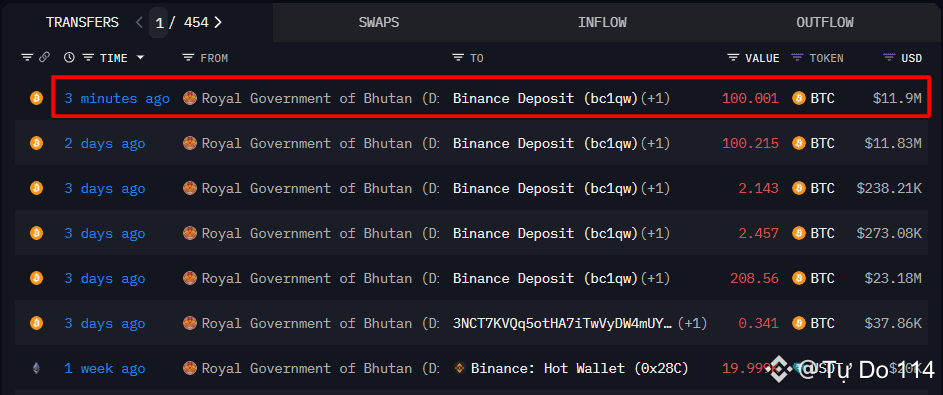Open the '3 minutes ago' transaction link
943x395 pixels.
(117, 99)
